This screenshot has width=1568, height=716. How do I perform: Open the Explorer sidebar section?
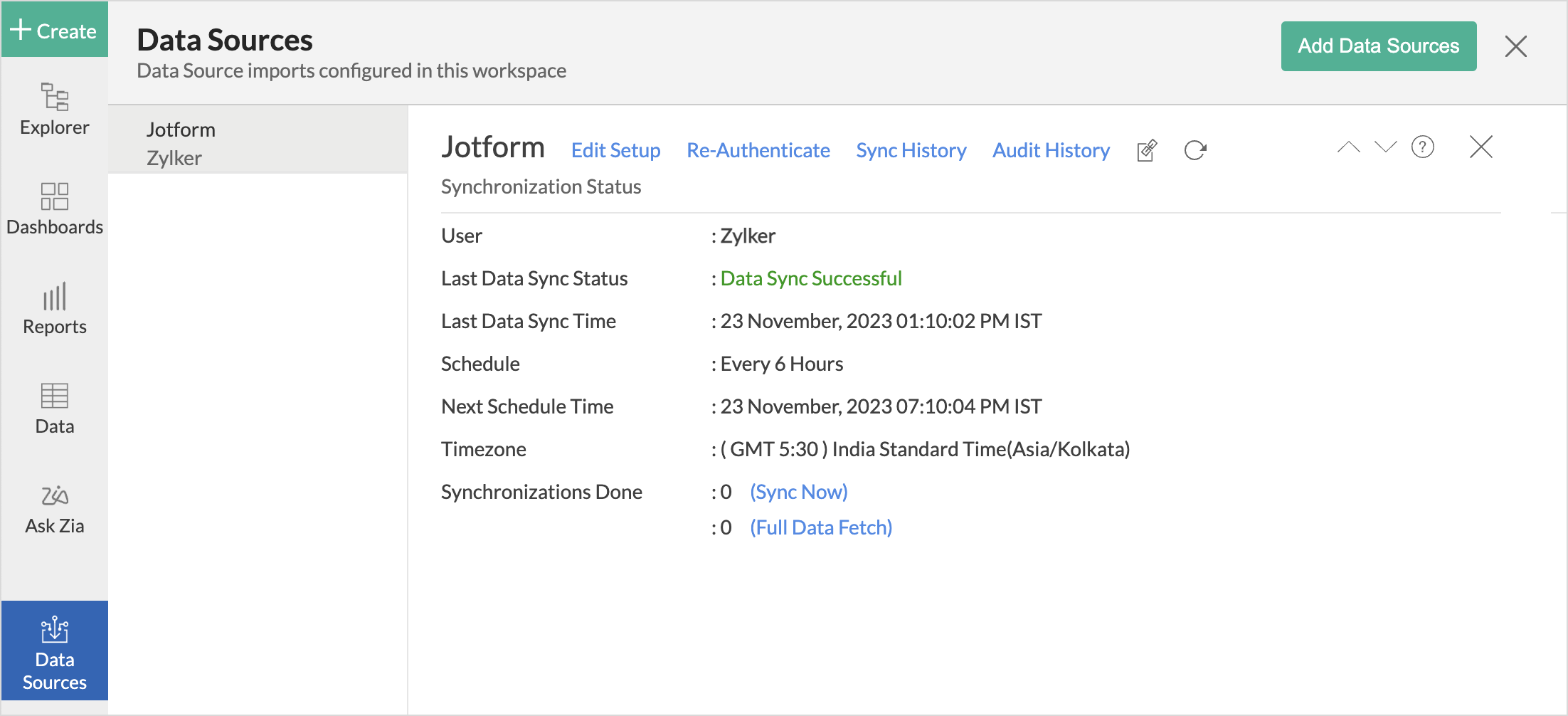pyautogui.click(x=55, y=109)
